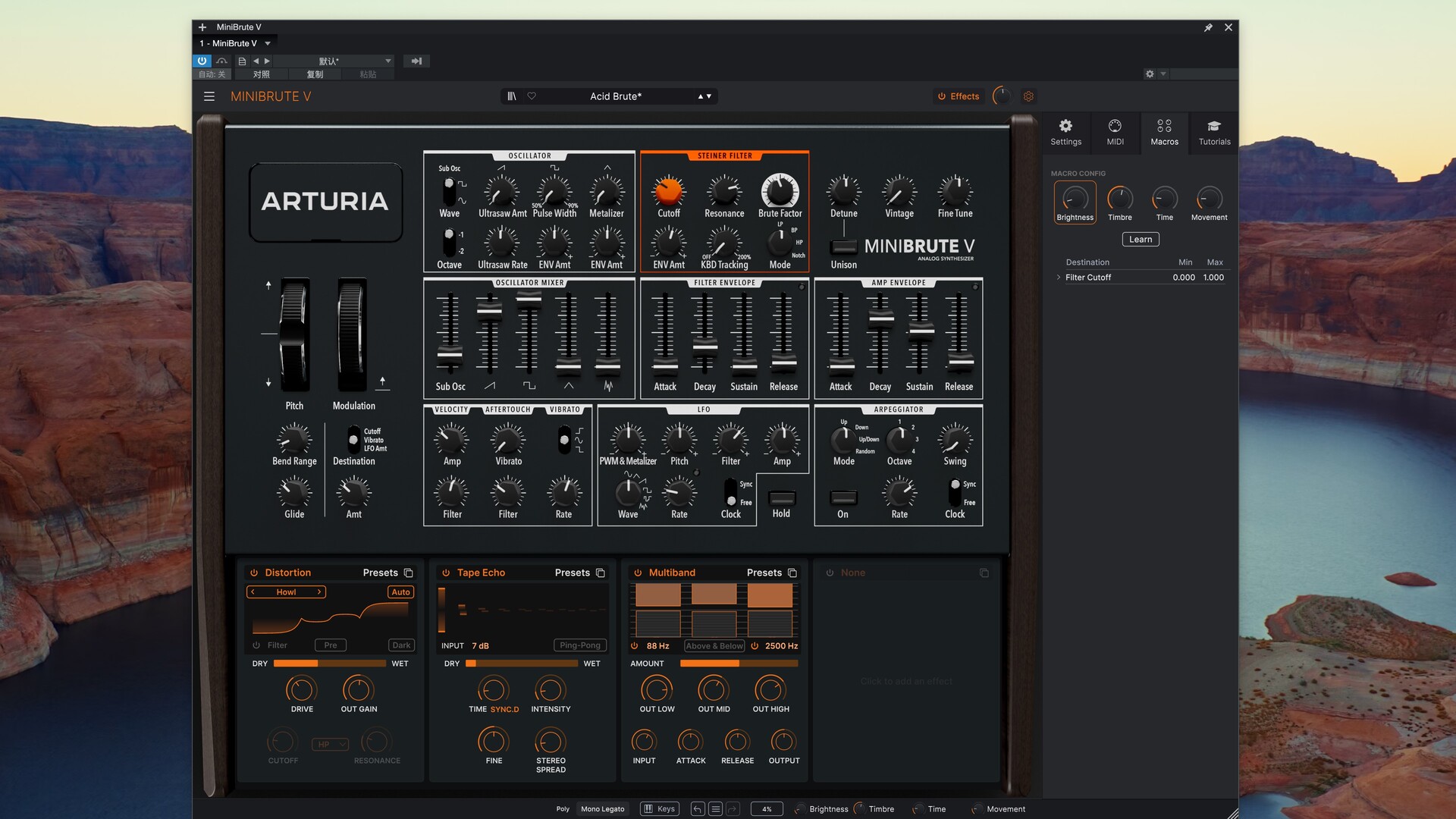The width and height of the screenshot is (1456, 819).
Task: Adjust the Distortion DRY/WET slider
Action: [x=329, y=664]
